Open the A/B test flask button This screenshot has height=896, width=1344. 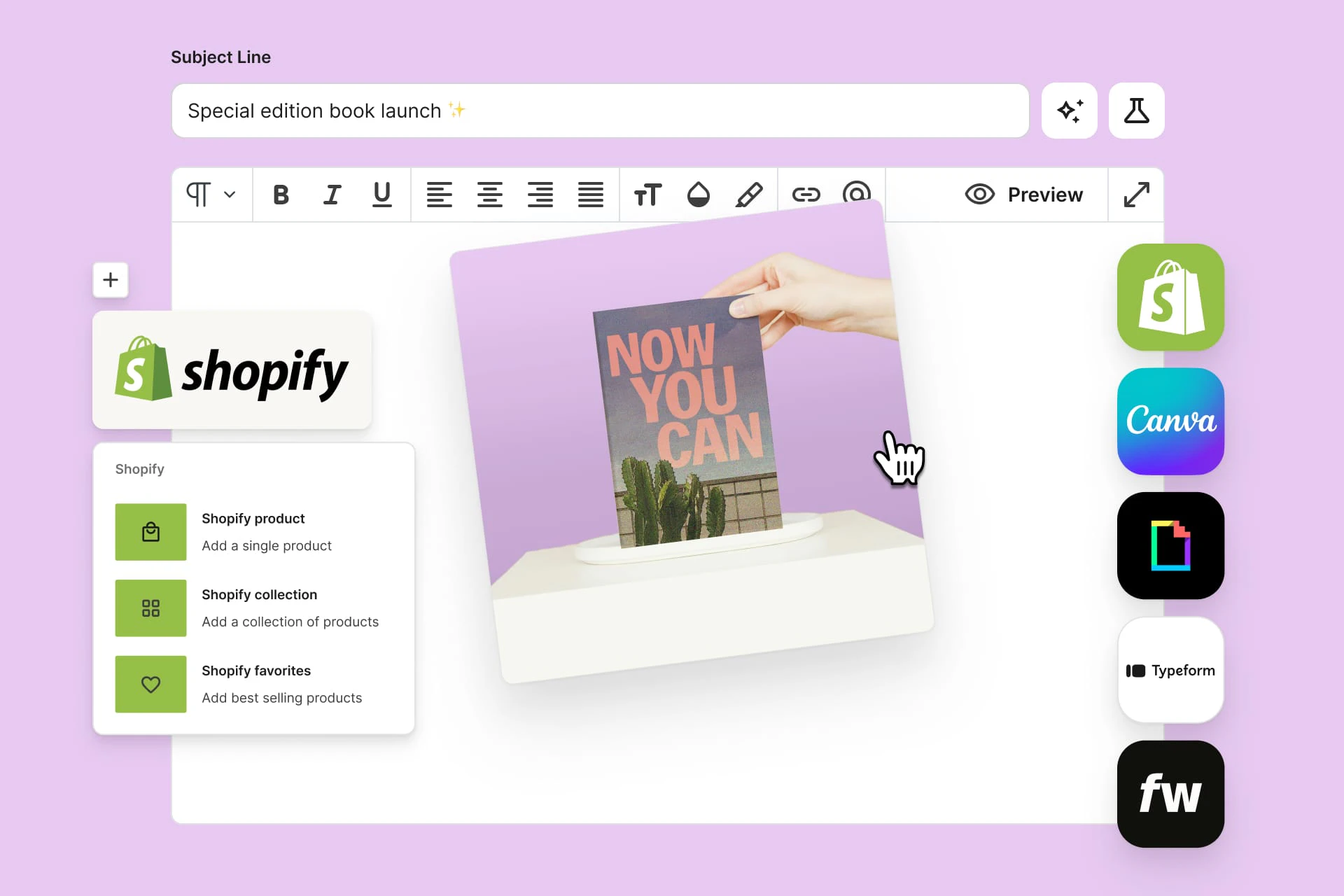(x=1136, y=111)
